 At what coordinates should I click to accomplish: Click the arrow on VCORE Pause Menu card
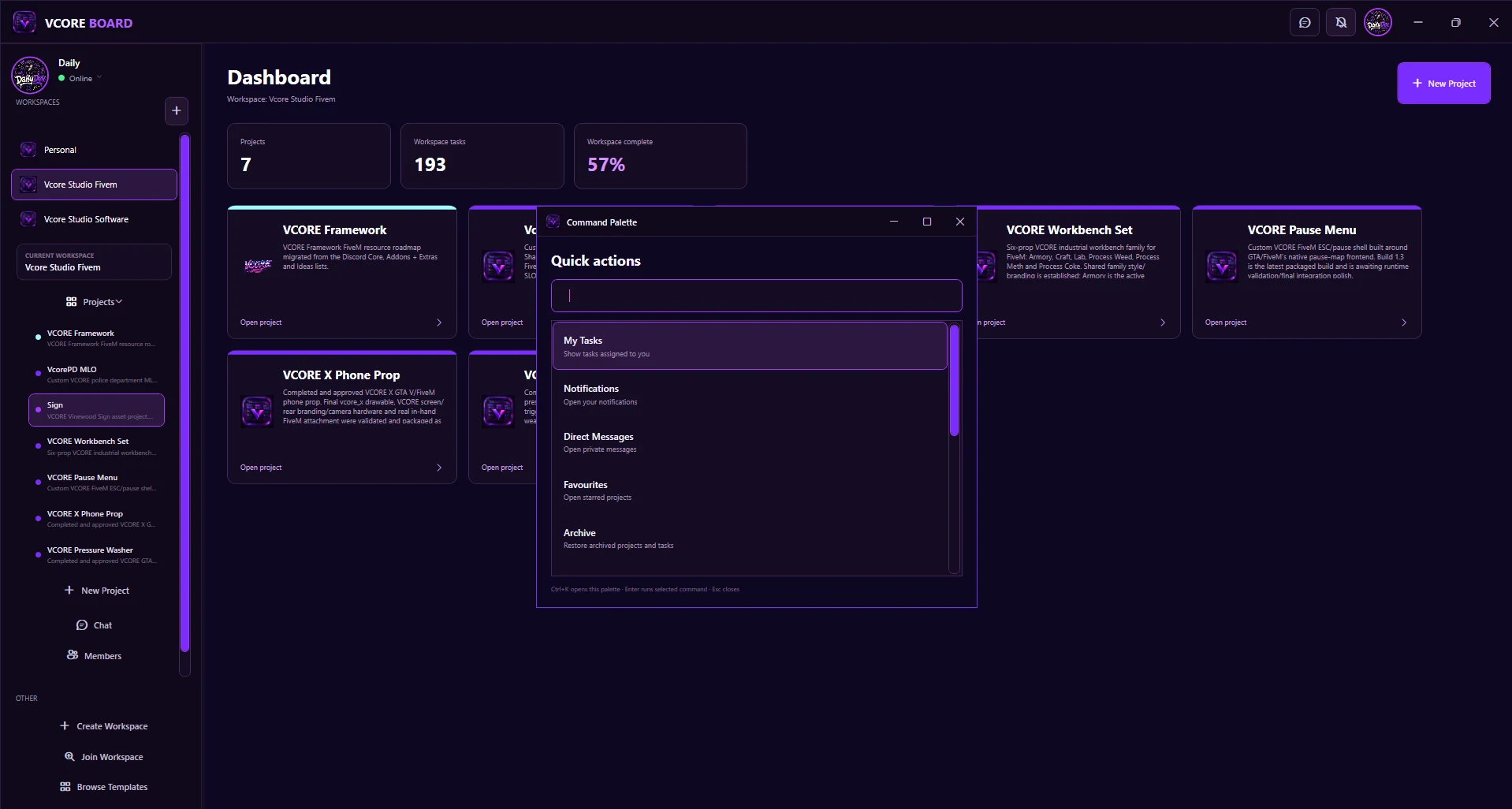click(1404, 322)
